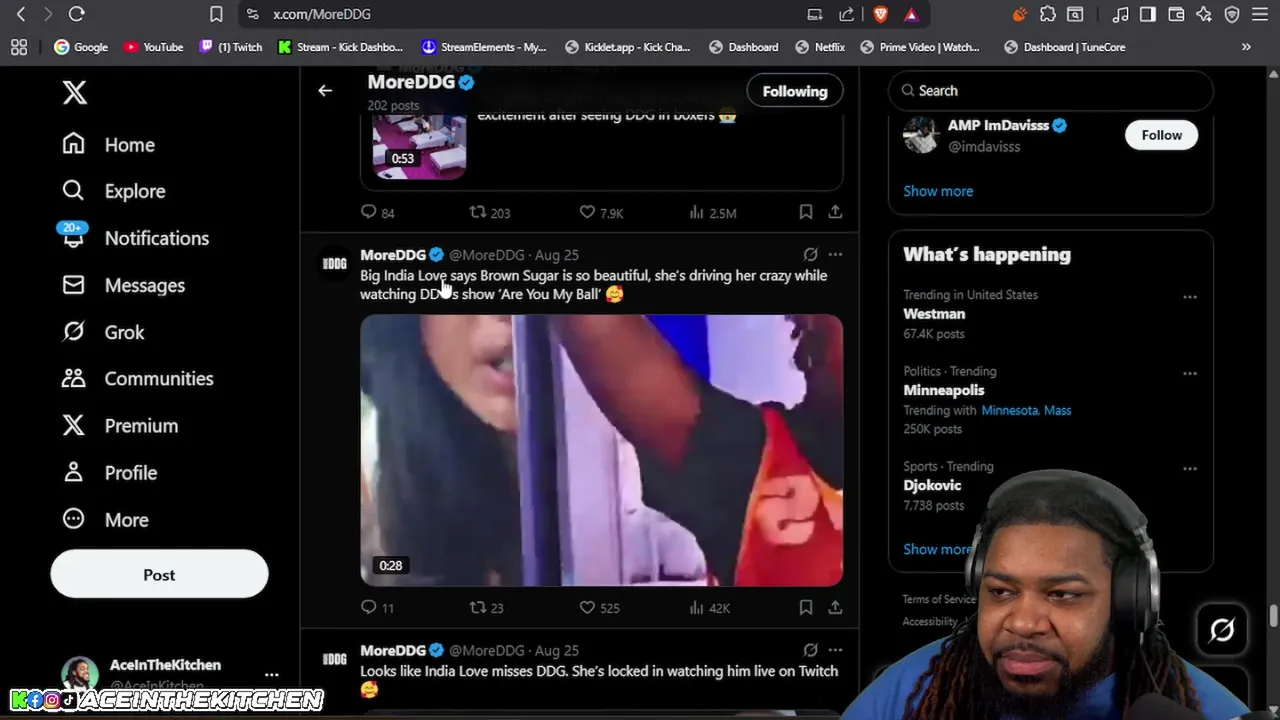Image resolution: width=1280 pixels, height=720 pixels.
Task: Expand hidden bookmarks overflow chevron
Action: click(1246, 47)
